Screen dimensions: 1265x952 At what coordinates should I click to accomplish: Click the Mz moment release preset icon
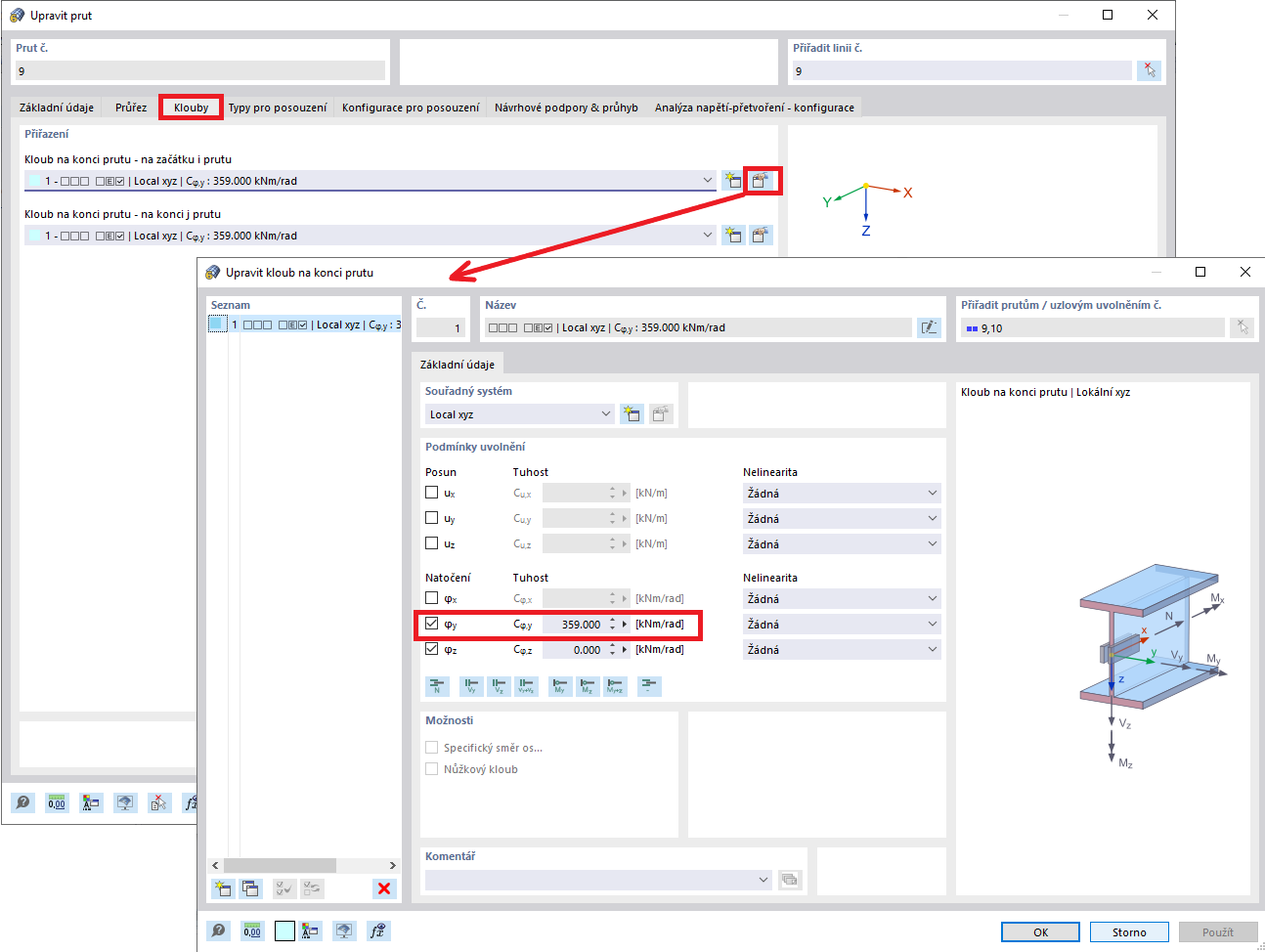[x=588, y=686]
